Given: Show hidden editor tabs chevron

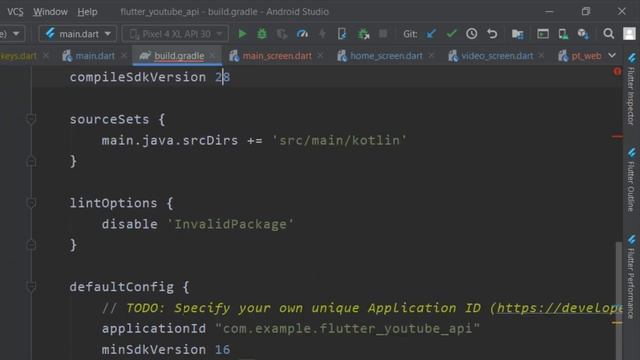Looking at the screenshot, I should tap(612, 55).
